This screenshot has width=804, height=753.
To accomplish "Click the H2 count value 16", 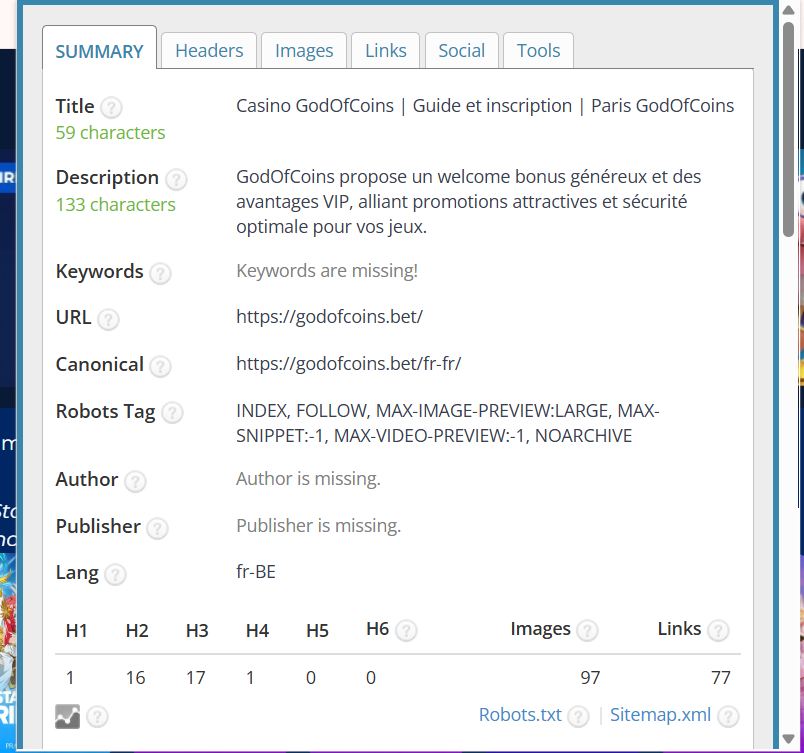I will pyautogui.click(x=135, y=678).
